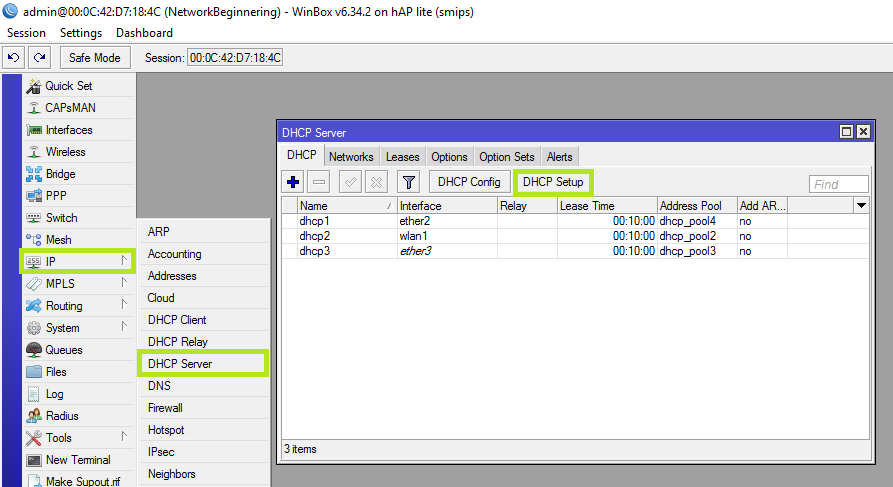
Task: Expand the System submenu arrow
Action: point(124,326)
